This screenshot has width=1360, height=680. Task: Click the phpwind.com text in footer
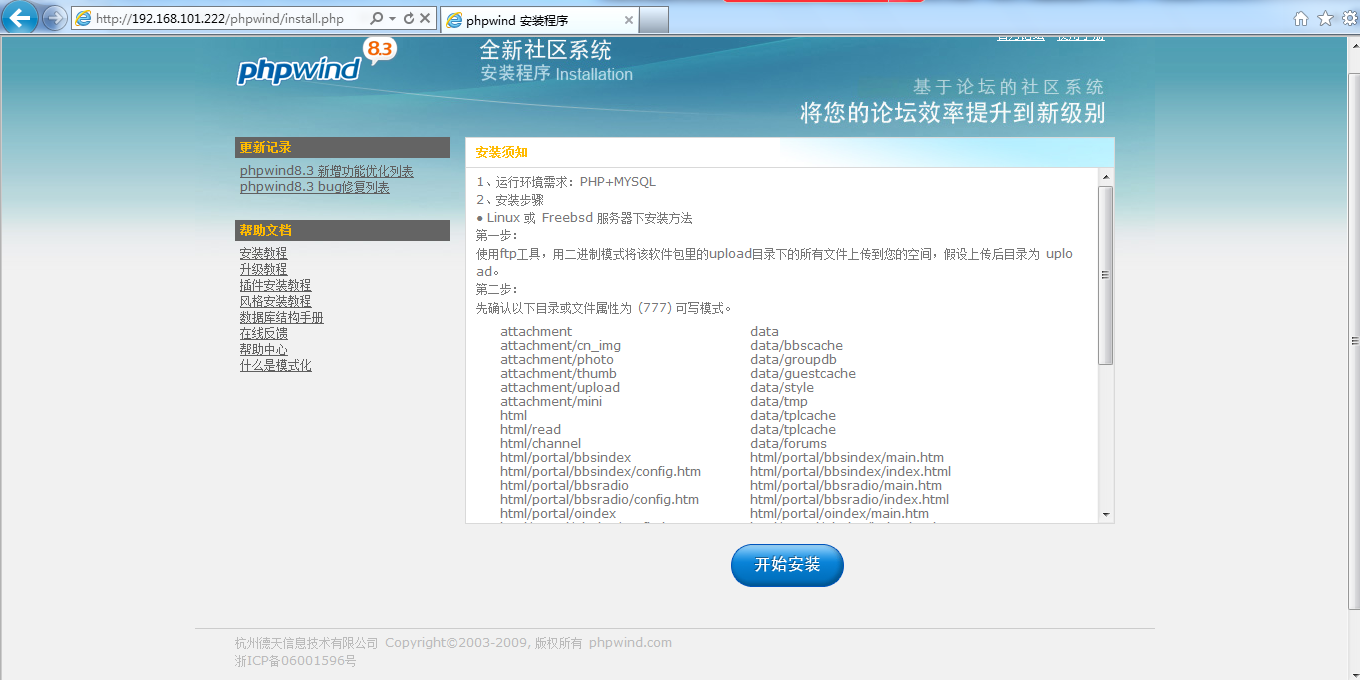[630, 643]
